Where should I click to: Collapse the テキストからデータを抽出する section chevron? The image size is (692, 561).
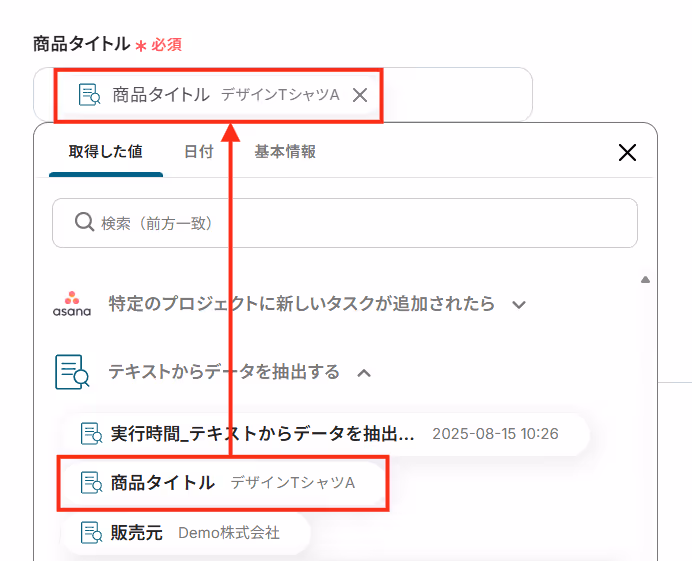pyautogui.click(x=364, y=373)
